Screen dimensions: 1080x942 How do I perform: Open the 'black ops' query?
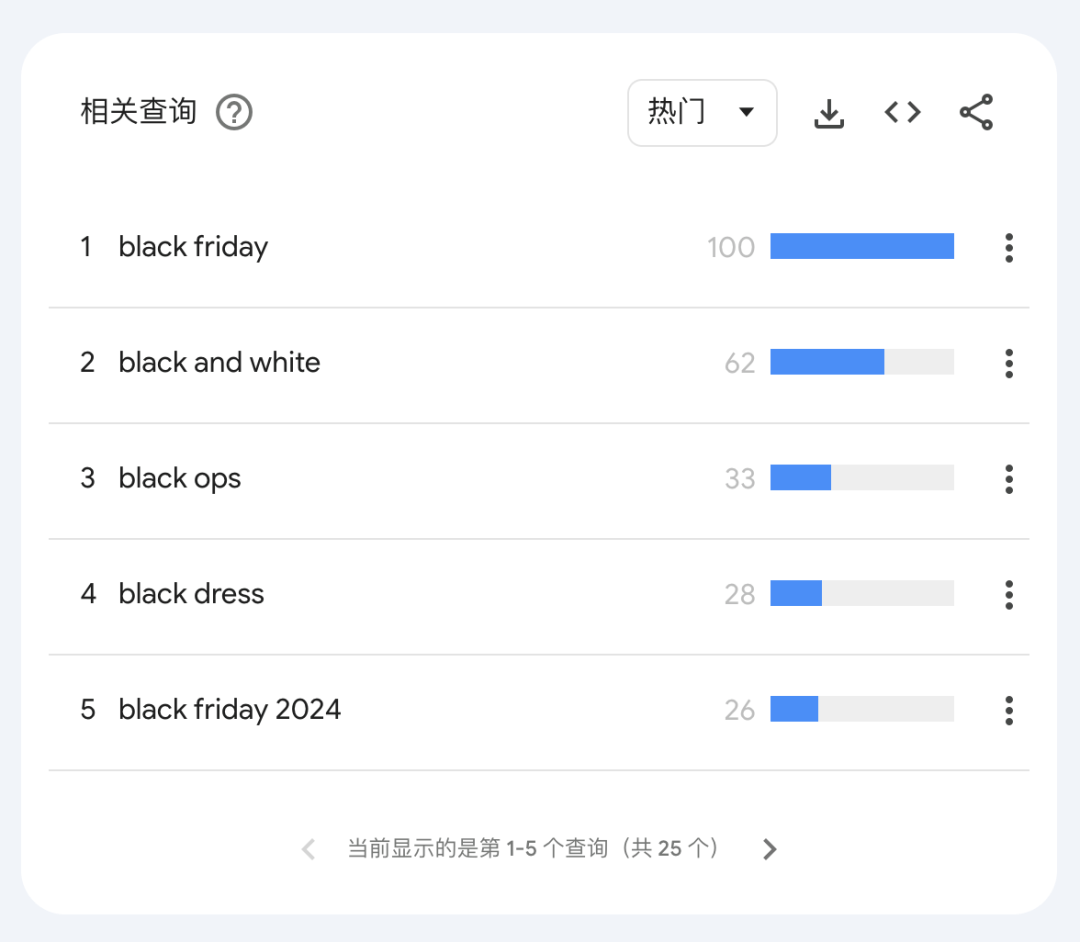[x=180, y=479]
